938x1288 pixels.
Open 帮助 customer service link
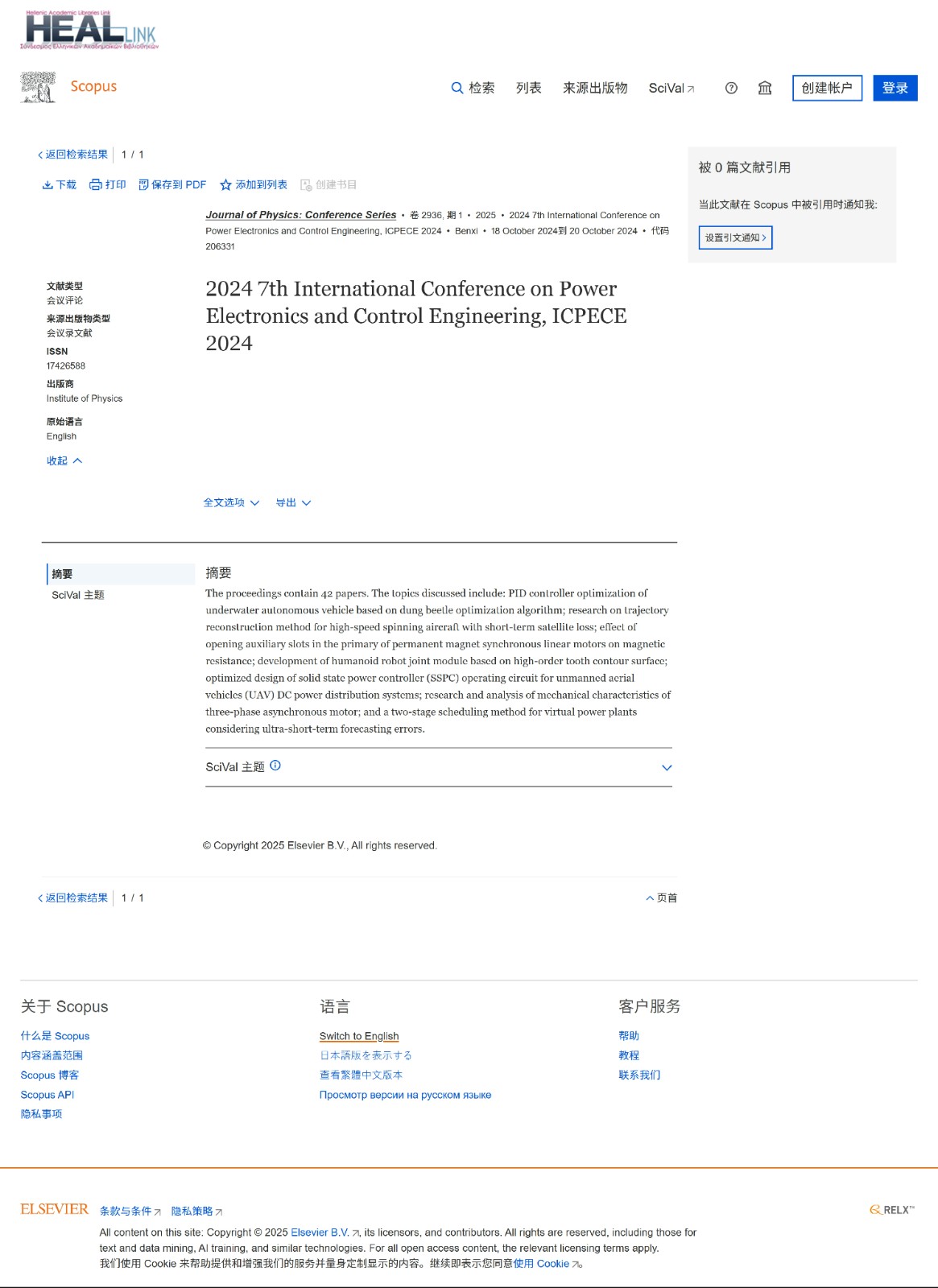pos(629,1036)
